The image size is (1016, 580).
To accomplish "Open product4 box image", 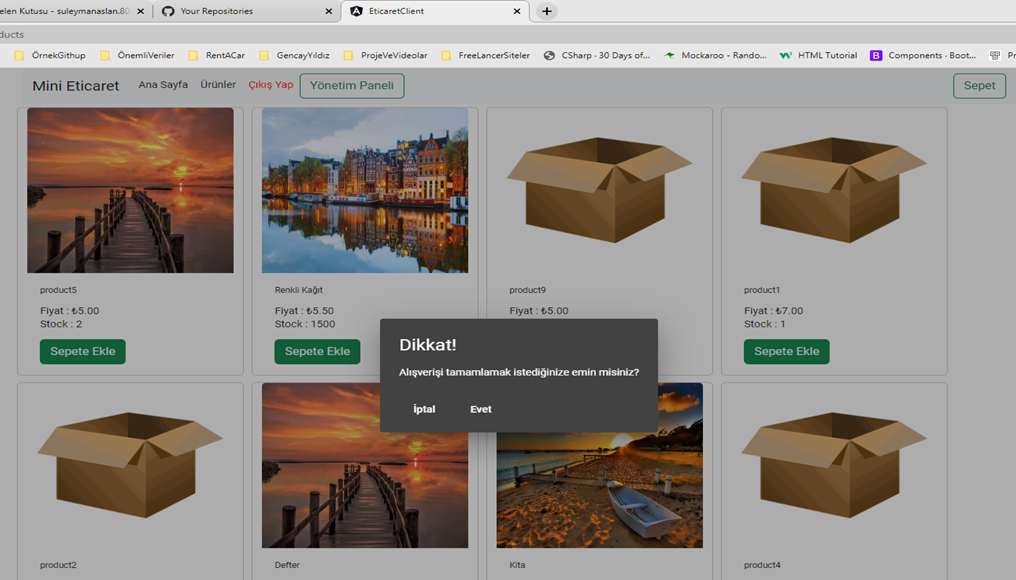I will [x=834, y=465].
